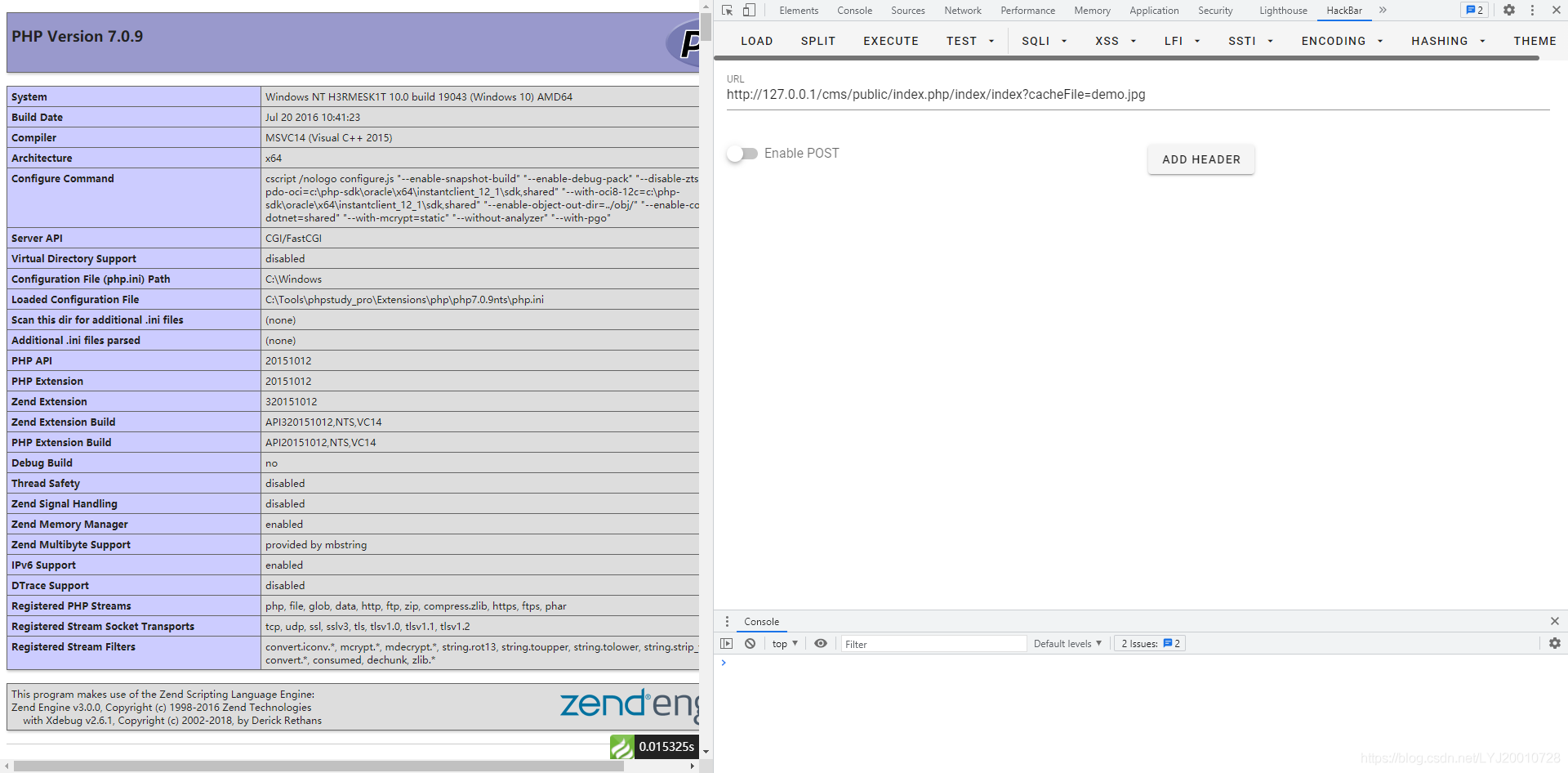Open DevTools settings gear icon
The height and width of the screenshot is (773, 1568).
coord(1509,11)
